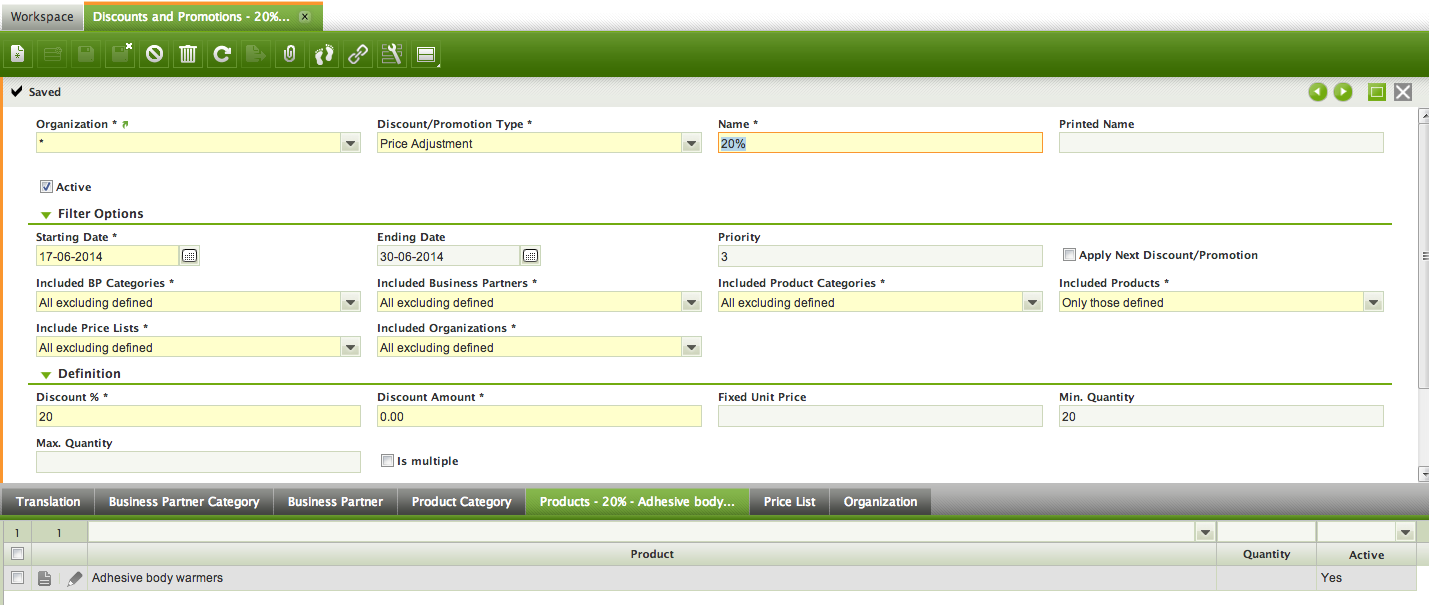Check Apply Next Discount/Promotion box
Screen dimensions: 1429x605
[1069, 255]
